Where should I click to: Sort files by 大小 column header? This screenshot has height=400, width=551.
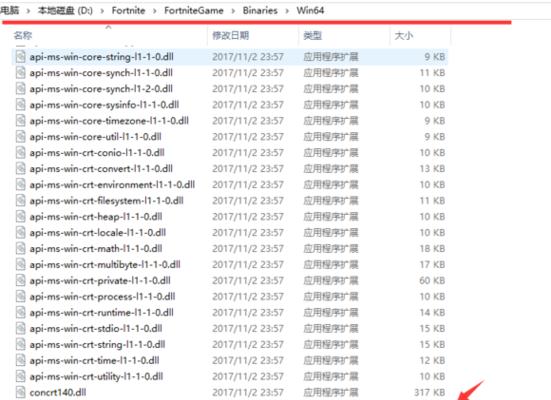point(404,36)
